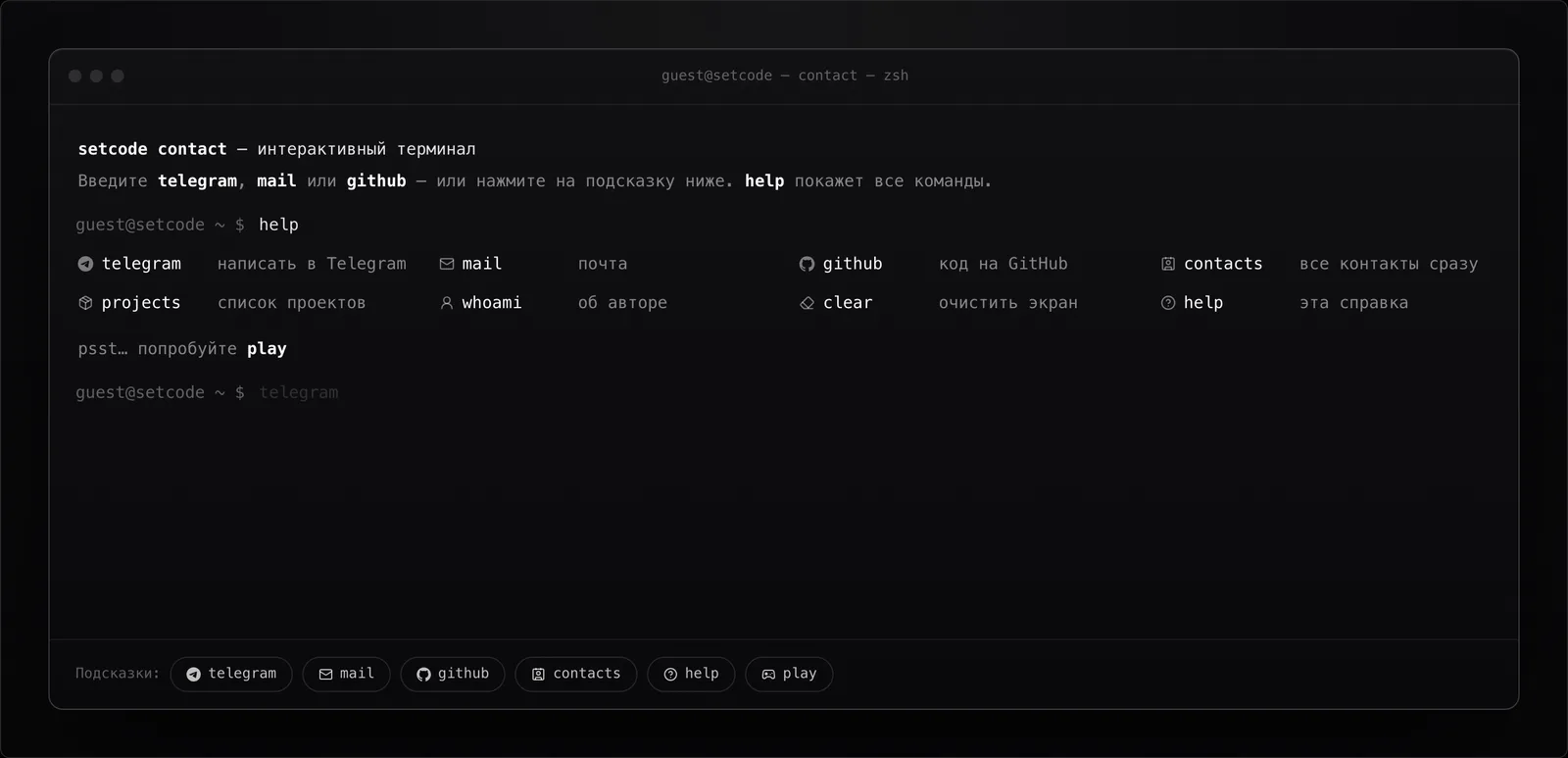Click the whoami person icon
1568x758 pixels.
pos(447,303)
